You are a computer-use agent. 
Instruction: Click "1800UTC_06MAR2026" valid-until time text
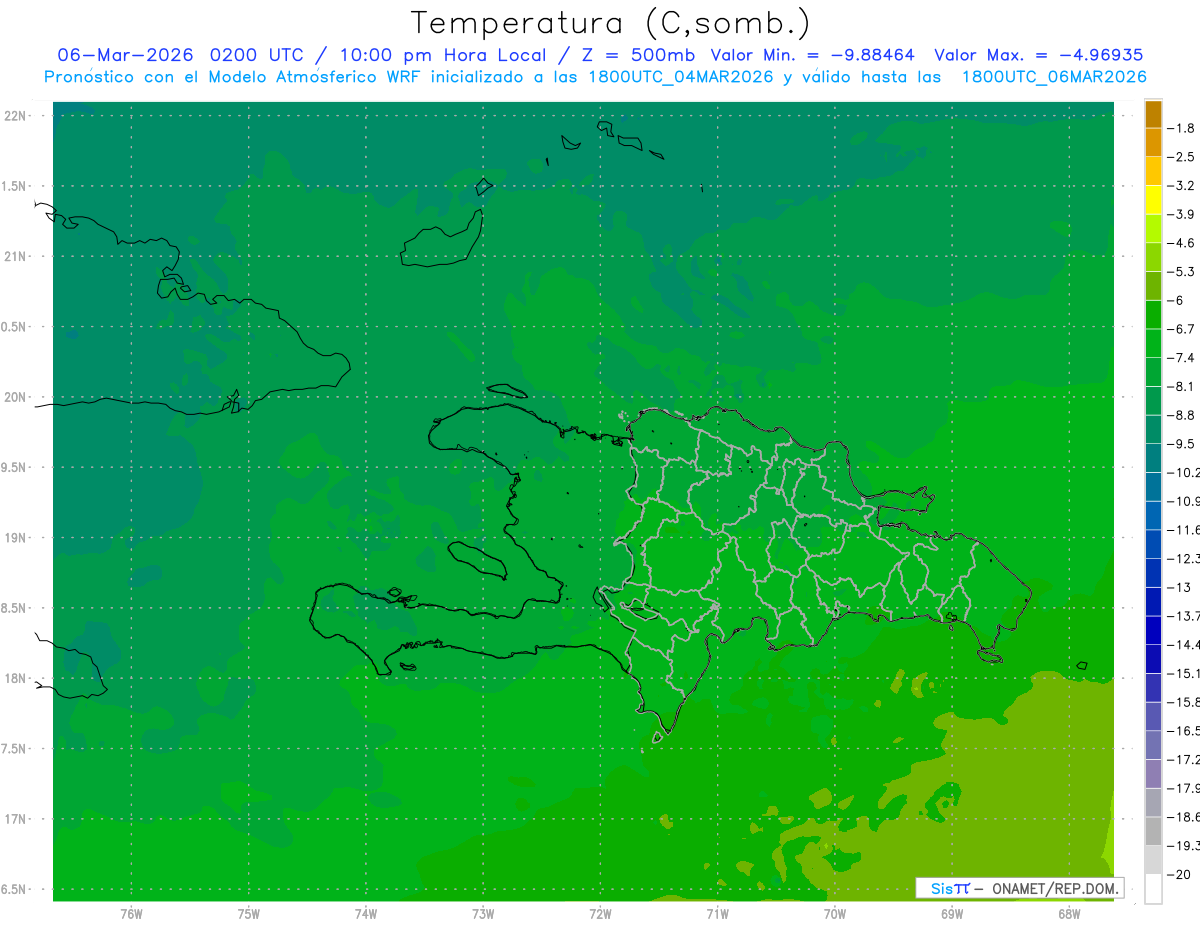coord(1054,77)
